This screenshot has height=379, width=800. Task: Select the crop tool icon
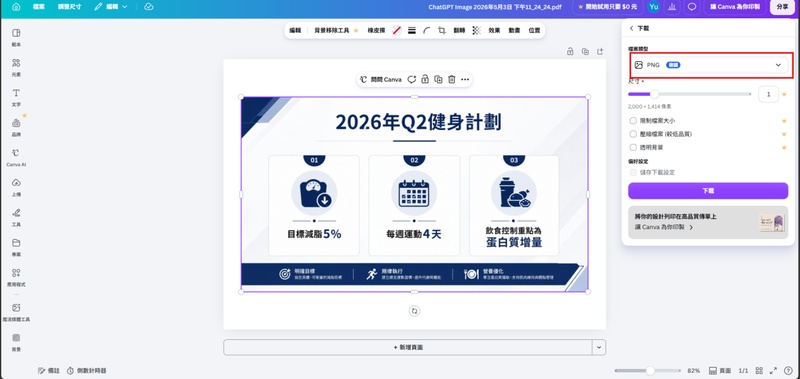(442, 31)
